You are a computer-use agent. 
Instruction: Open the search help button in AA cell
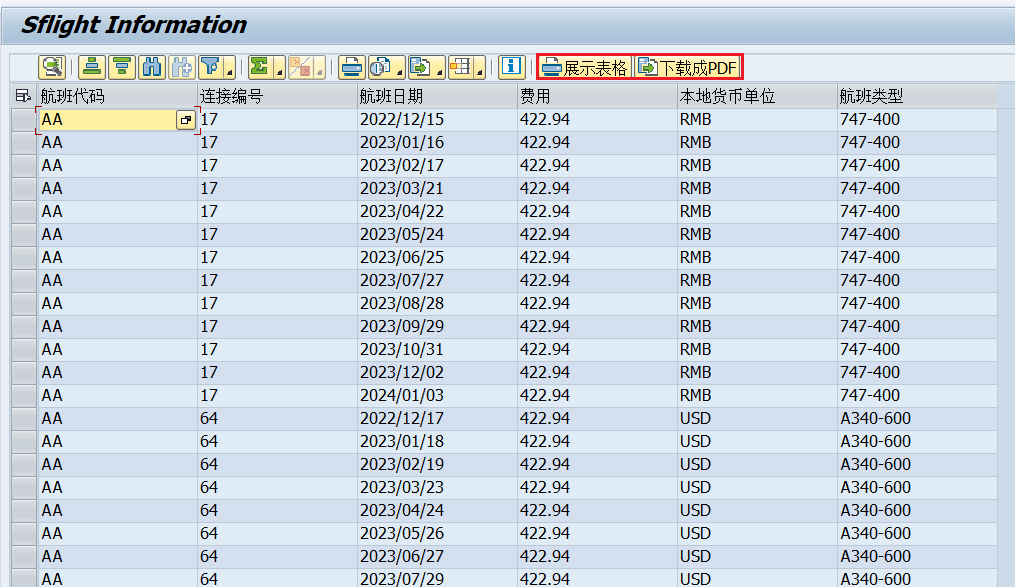[185, 120]
